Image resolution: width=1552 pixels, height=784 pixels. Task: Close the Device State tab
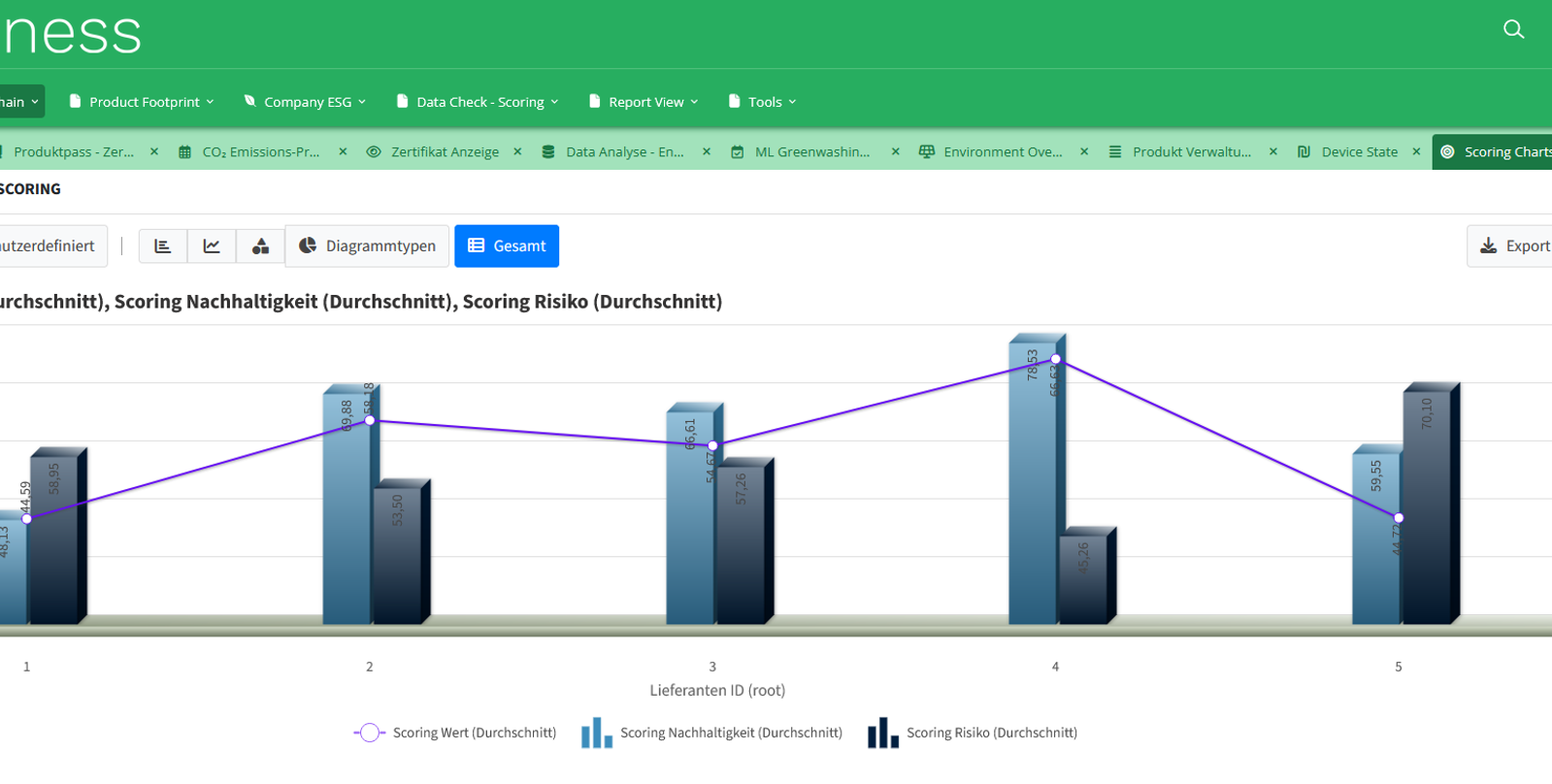pos(1416,151)
